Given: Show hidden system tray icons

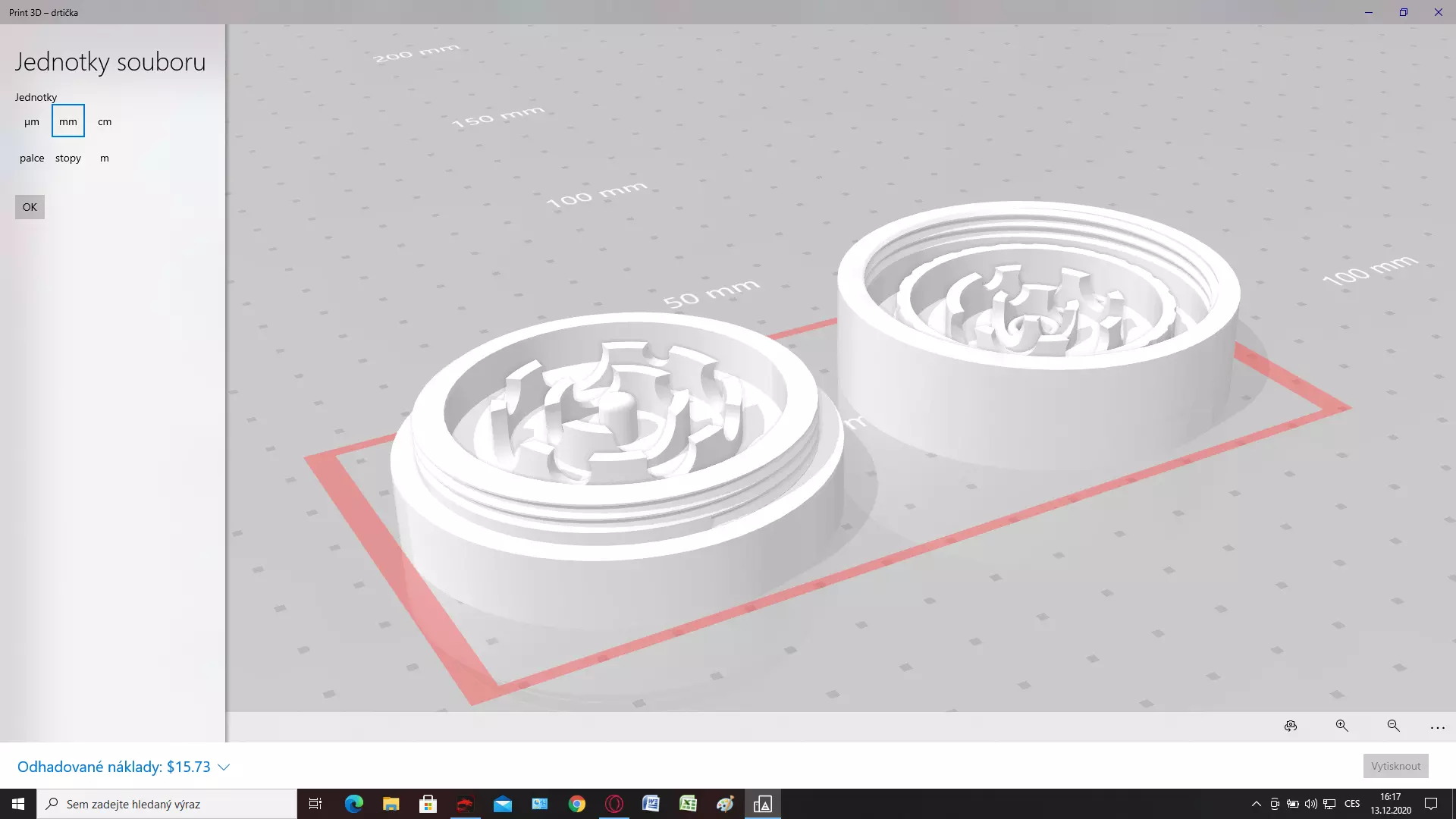Looking at the screenshot, I should point(1256,804).
